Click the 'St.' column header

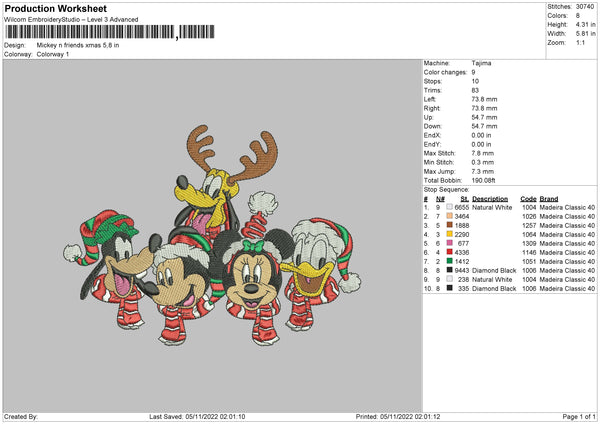(x=465, y=199)
